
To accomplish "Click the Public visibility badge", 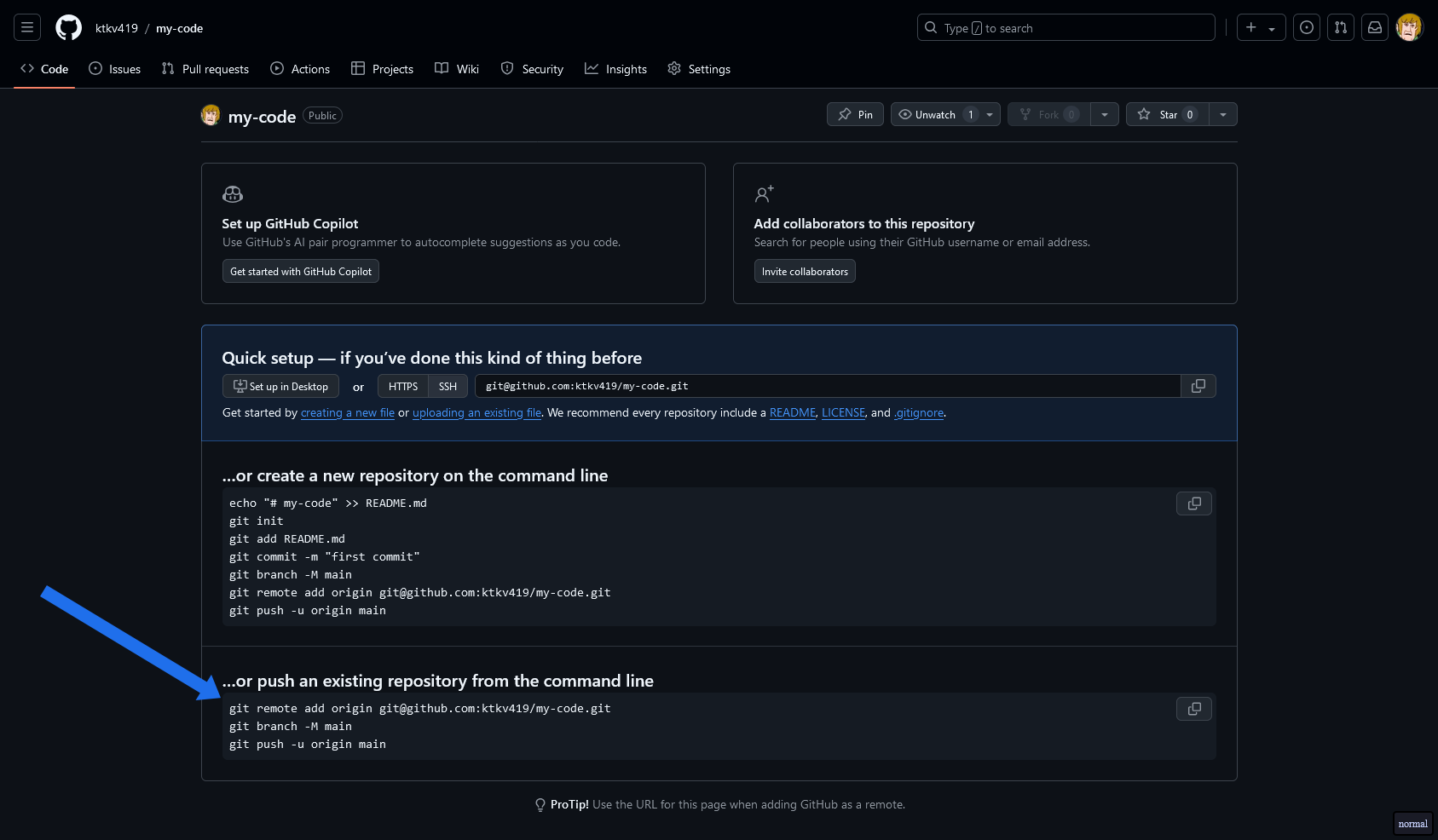I will [322, 115].
